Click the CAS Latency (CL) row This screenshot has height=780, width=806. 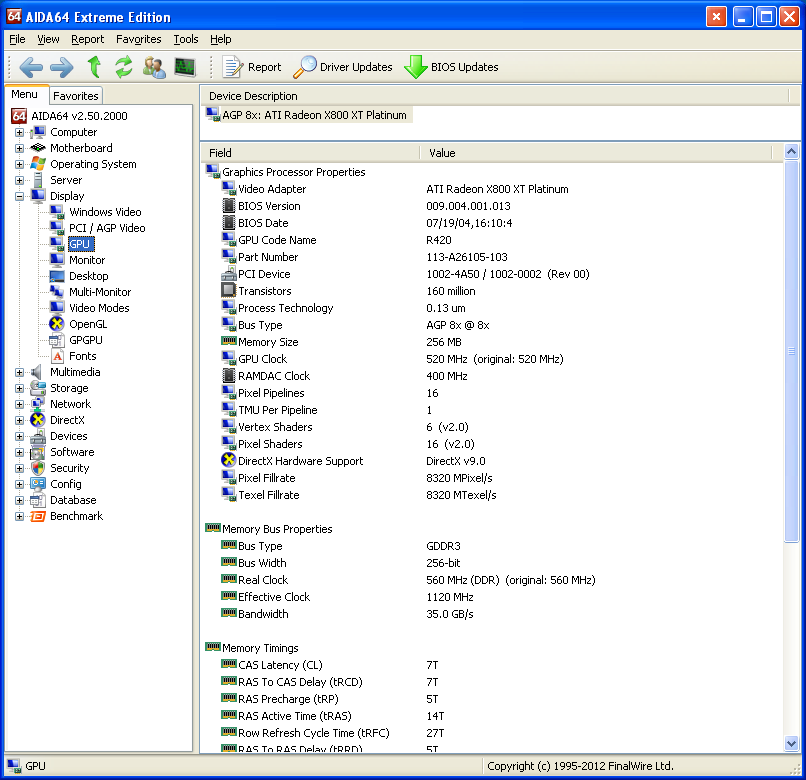coord(493,665)
